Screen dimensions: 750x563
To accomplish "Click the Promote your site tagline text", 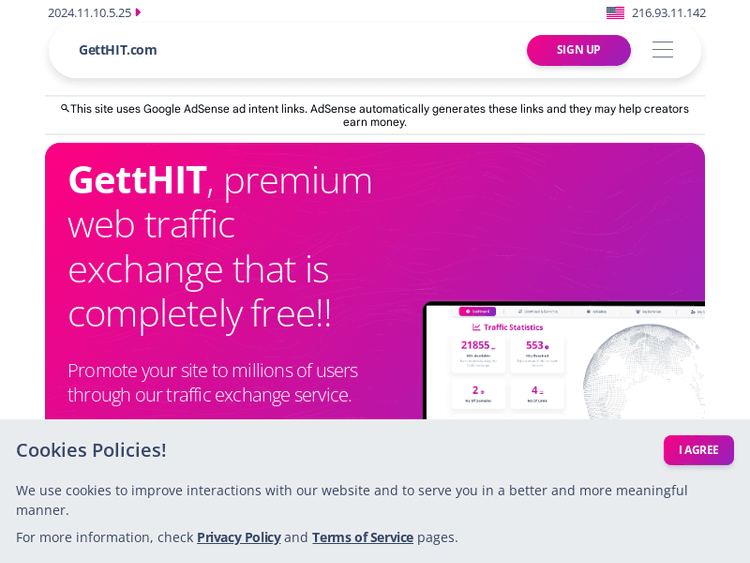I will click(x=212, y=382).
